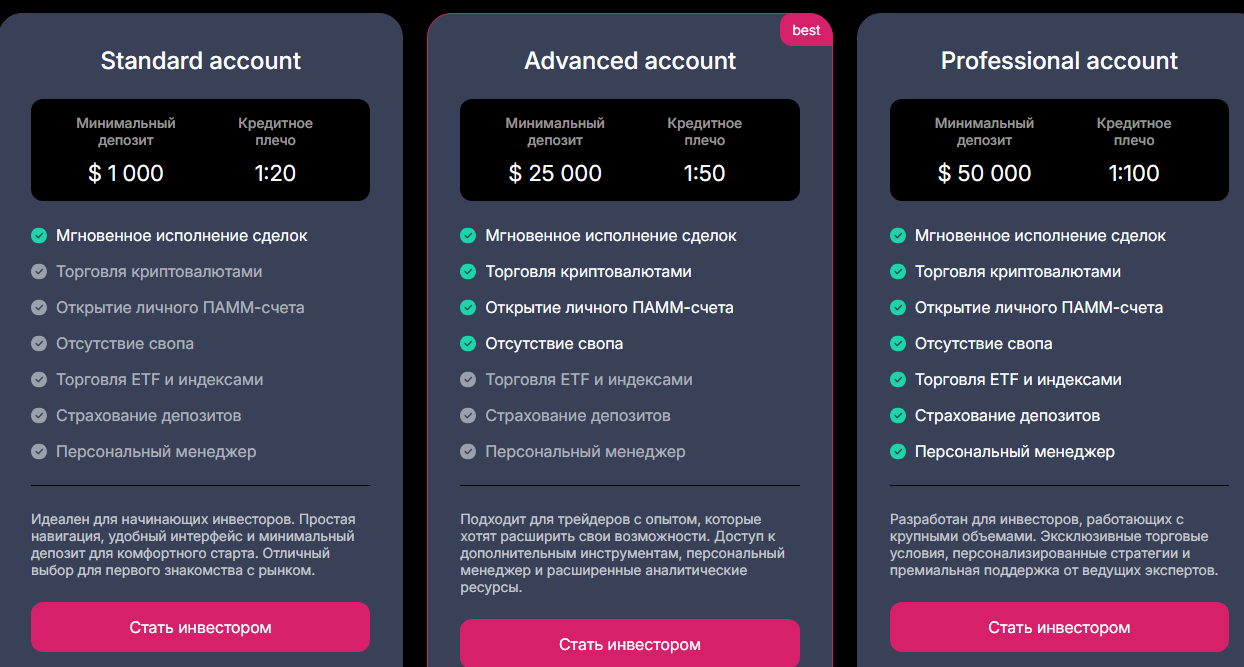Click gray checkmark beside Advanced's Торговля ETF и индексами
This screenshot has width=1244, height=667.
(468, 380)
